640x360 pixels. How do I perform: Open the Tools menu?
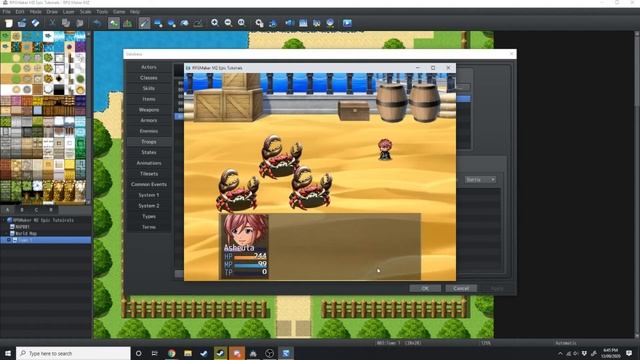[x=102, y=12]
